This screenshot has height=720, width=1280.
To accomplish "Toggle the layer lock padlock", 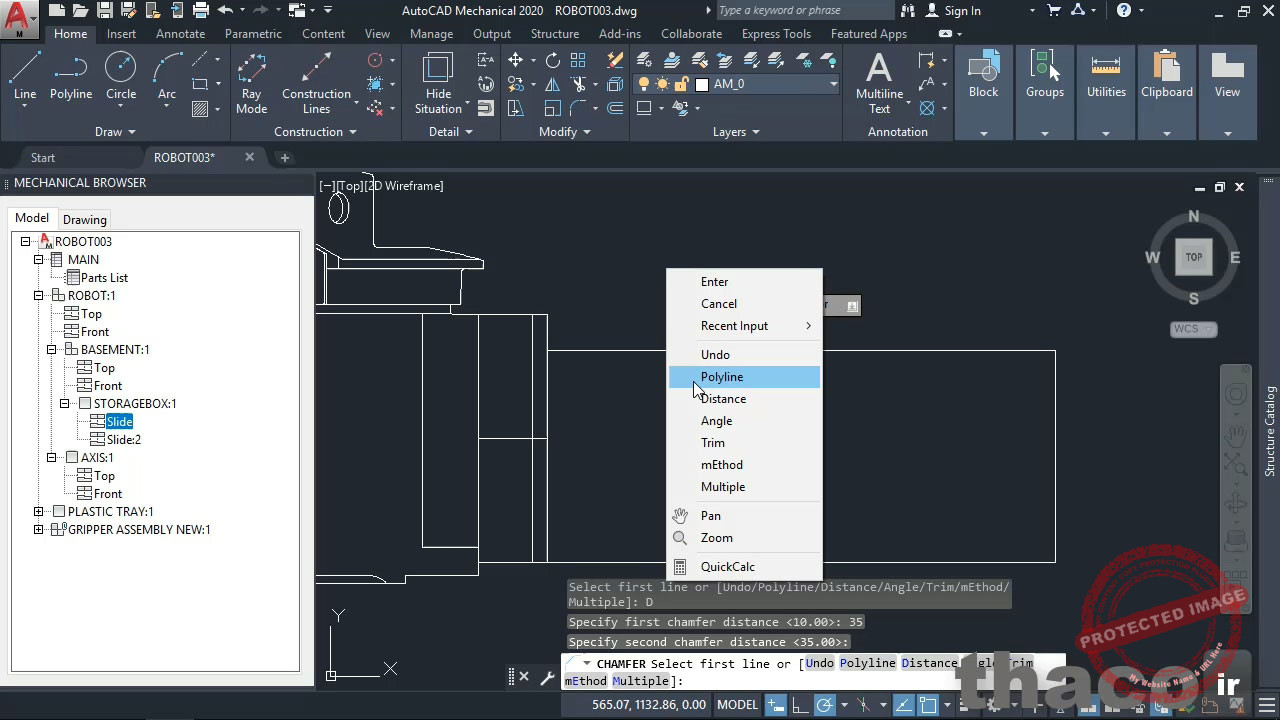I will click(x=681, y=84).
